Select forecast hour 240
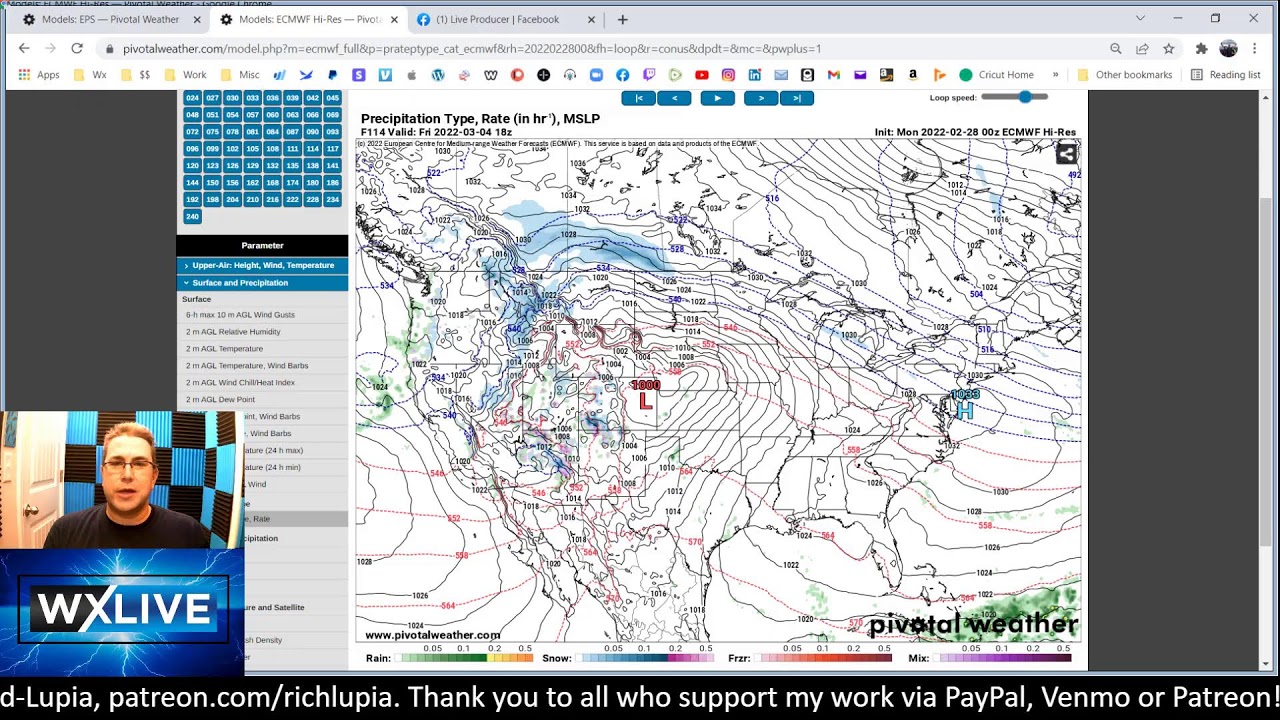This screenshot has height=720, width=1280. point(192,216)
